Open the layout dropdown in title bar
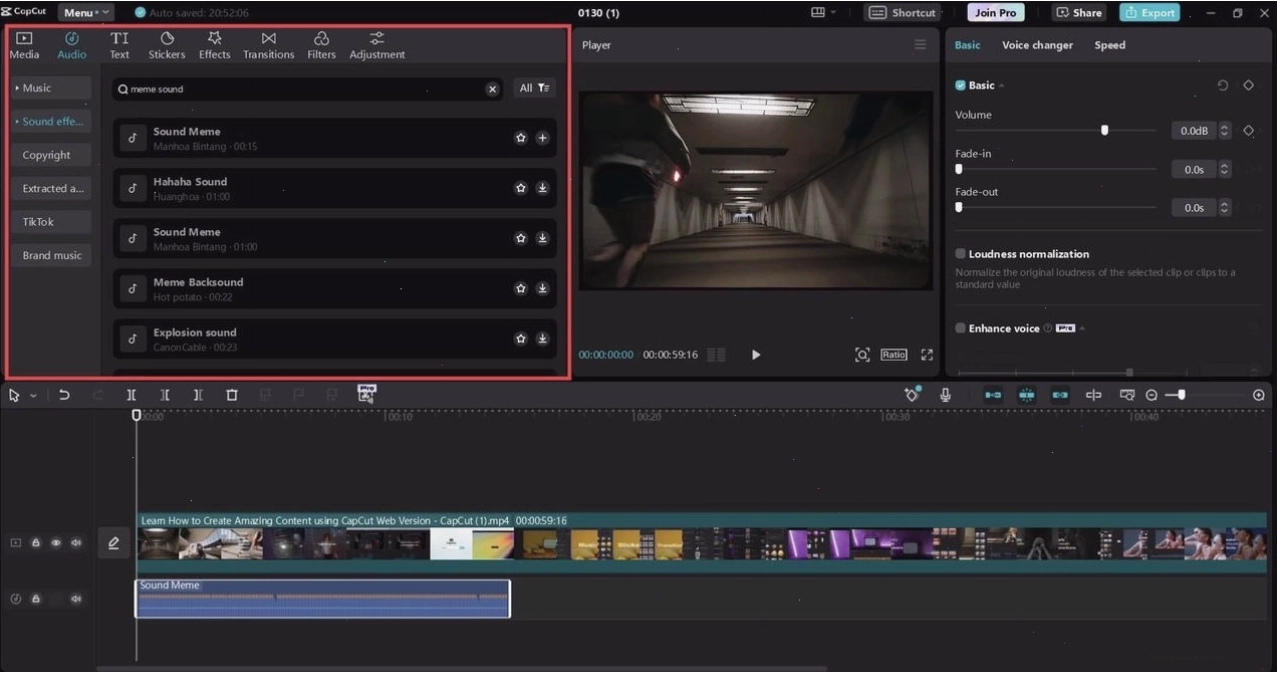The image size is (1277, 674). click(824, 13)
